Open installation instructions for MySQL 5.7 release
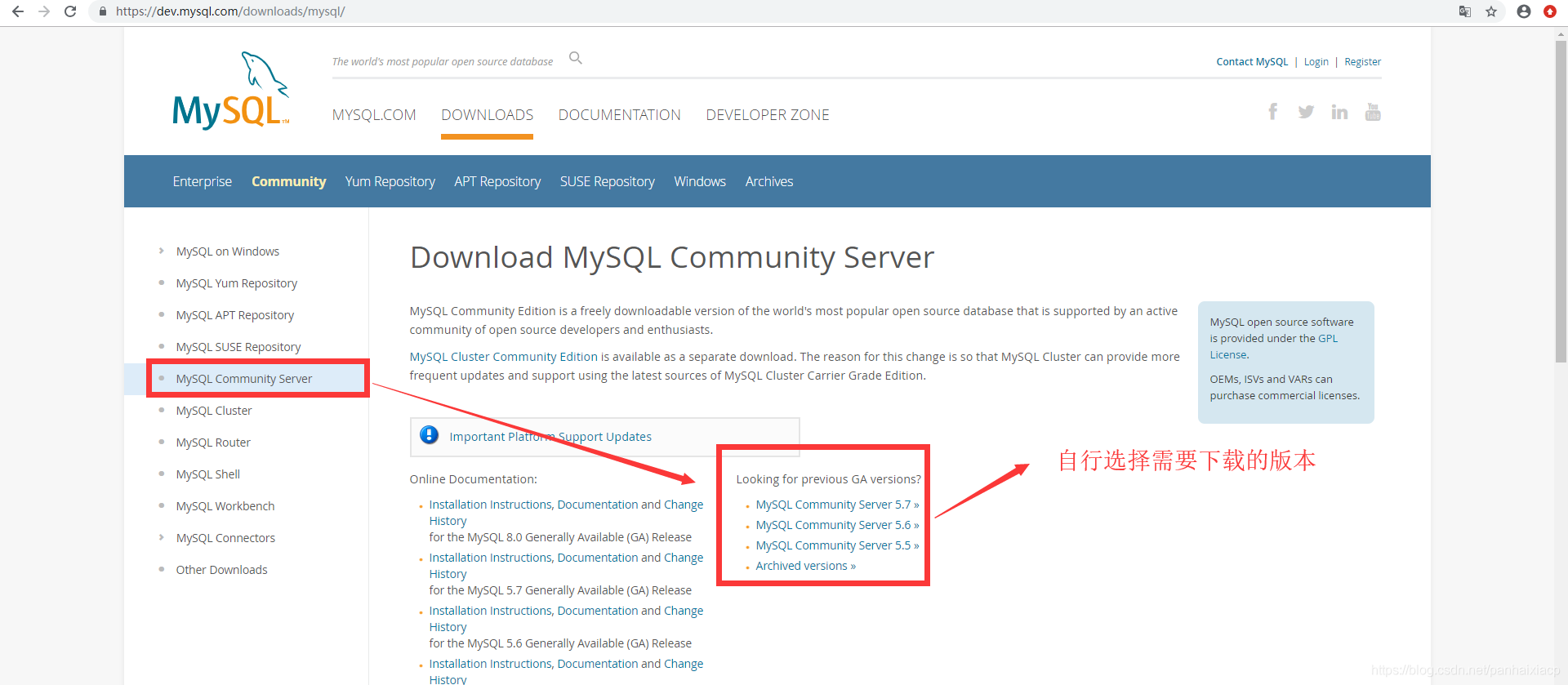The height and width of the screenshot is (685, 1568). pyautogui.click(x=566, y=566)
